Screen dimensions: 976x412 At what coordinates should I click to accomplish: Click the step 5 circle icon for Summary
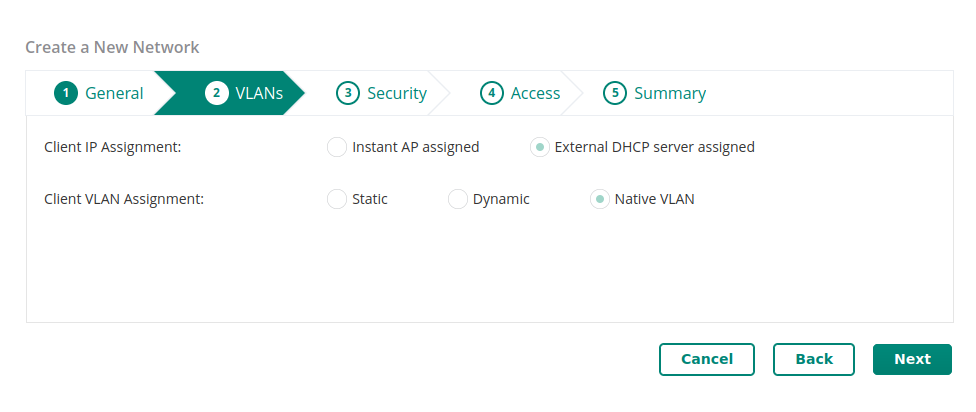pyautogui.click(x=615, y=93)
